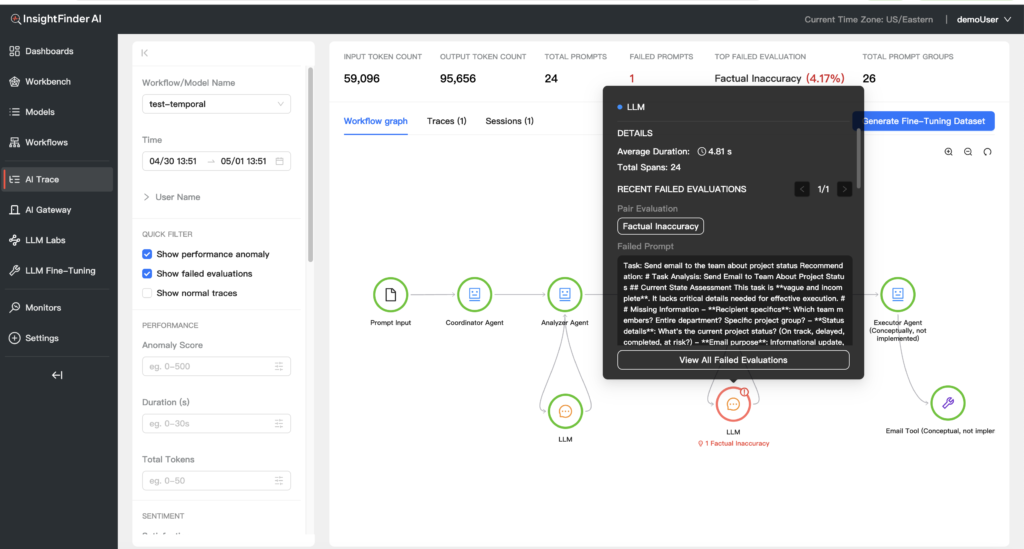This screenshot has width=1024, height=549.
Task: Click the Factual Inaccuracy (4.17%) metric
Action: click(779, 78)
